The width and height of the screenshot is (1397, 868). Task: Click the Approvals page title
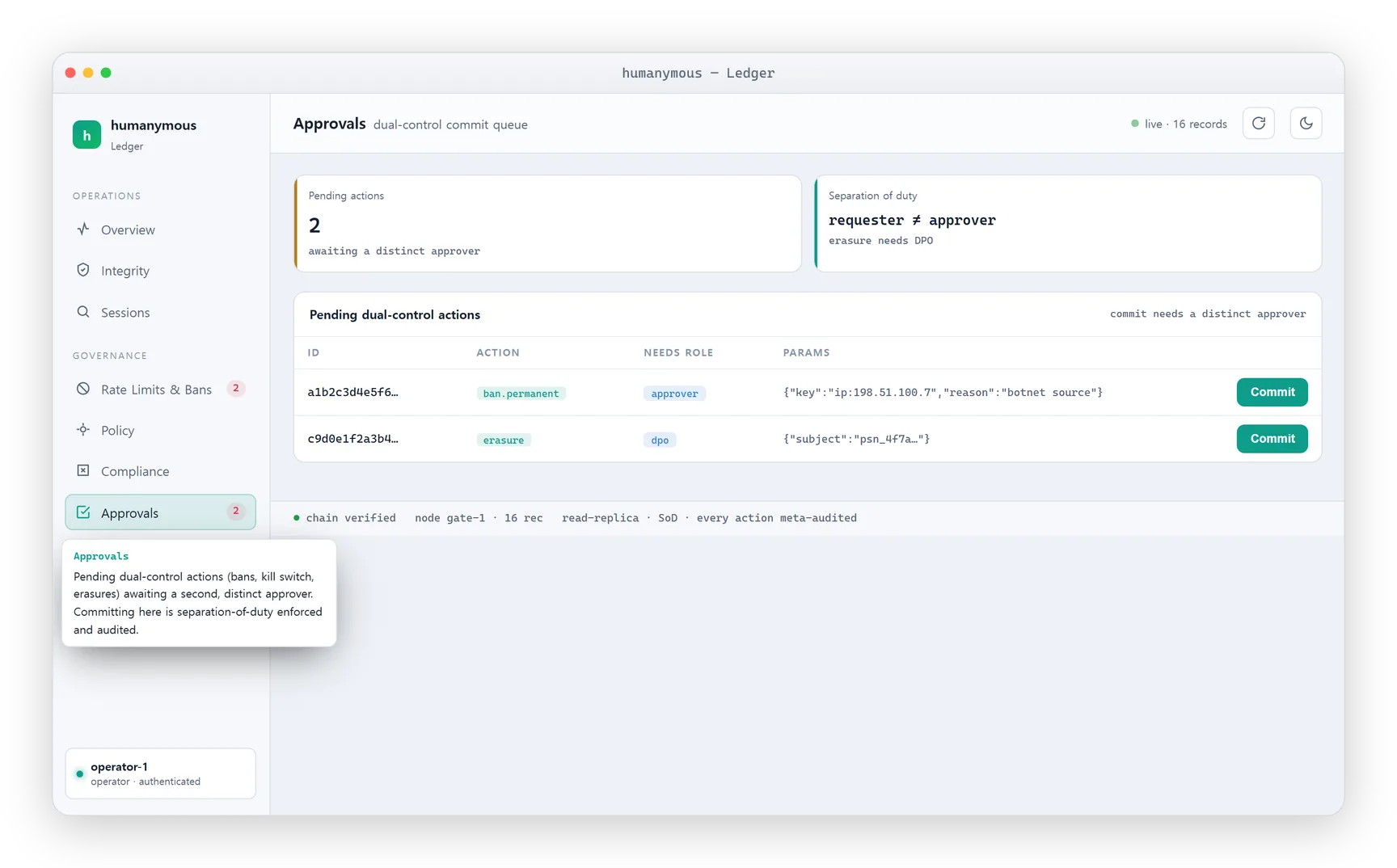[329, 124]
